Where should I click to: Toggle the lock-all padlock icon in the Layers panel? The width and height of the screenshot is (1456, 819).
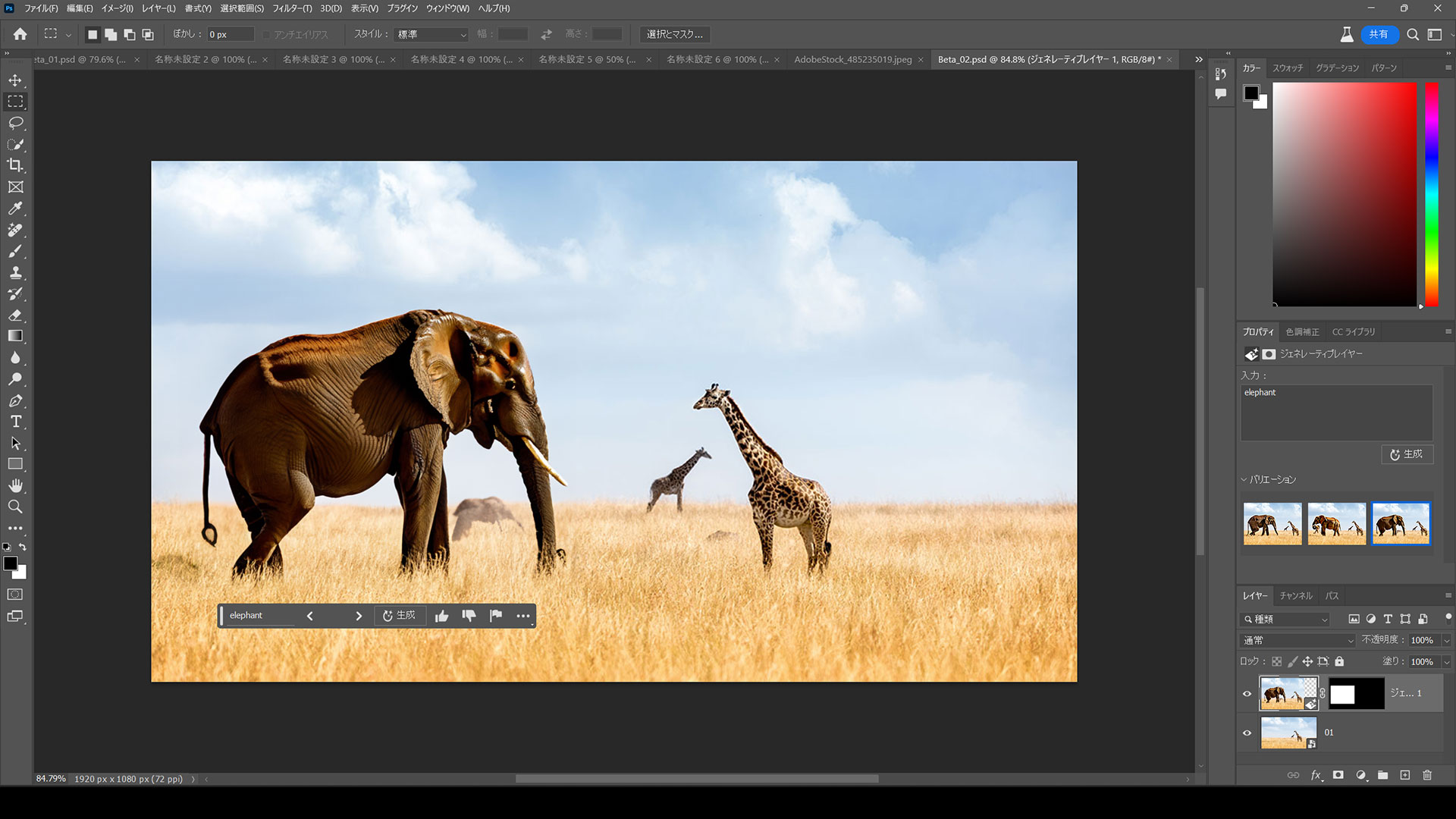(x=1339, y=661)
